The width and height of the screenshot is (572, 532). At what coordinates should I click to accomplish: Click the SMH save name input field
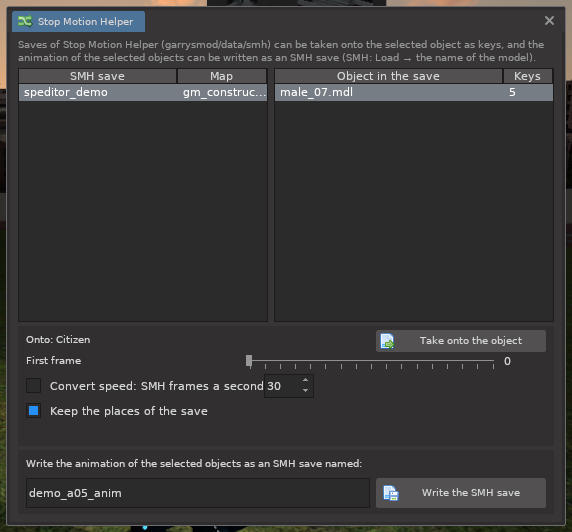[197, 493]
